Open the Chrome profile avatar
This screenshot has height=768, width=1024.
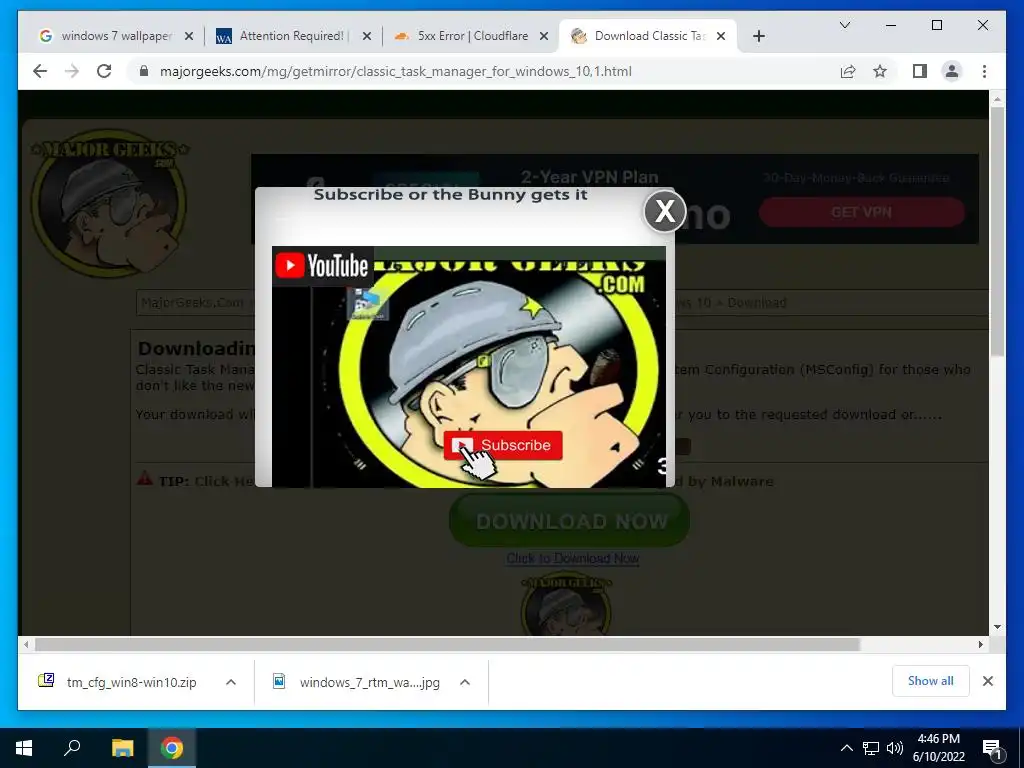[952, 71]
